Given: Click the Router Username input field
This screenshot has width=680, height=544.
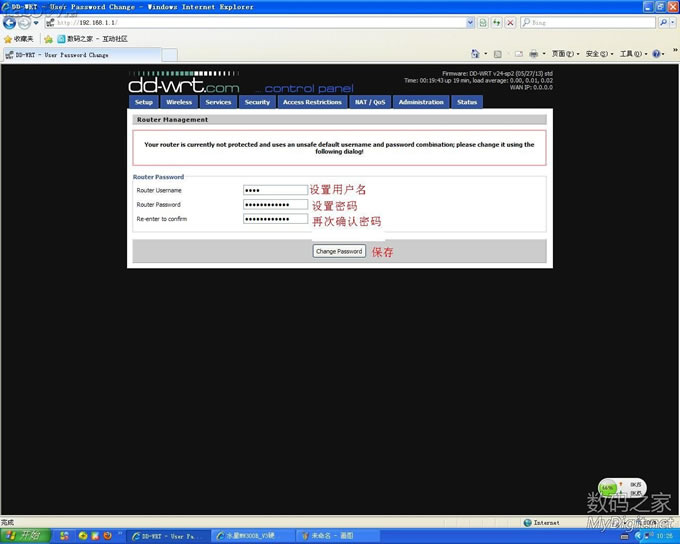Looking at the screenshot, I should (x=275, y=190).
